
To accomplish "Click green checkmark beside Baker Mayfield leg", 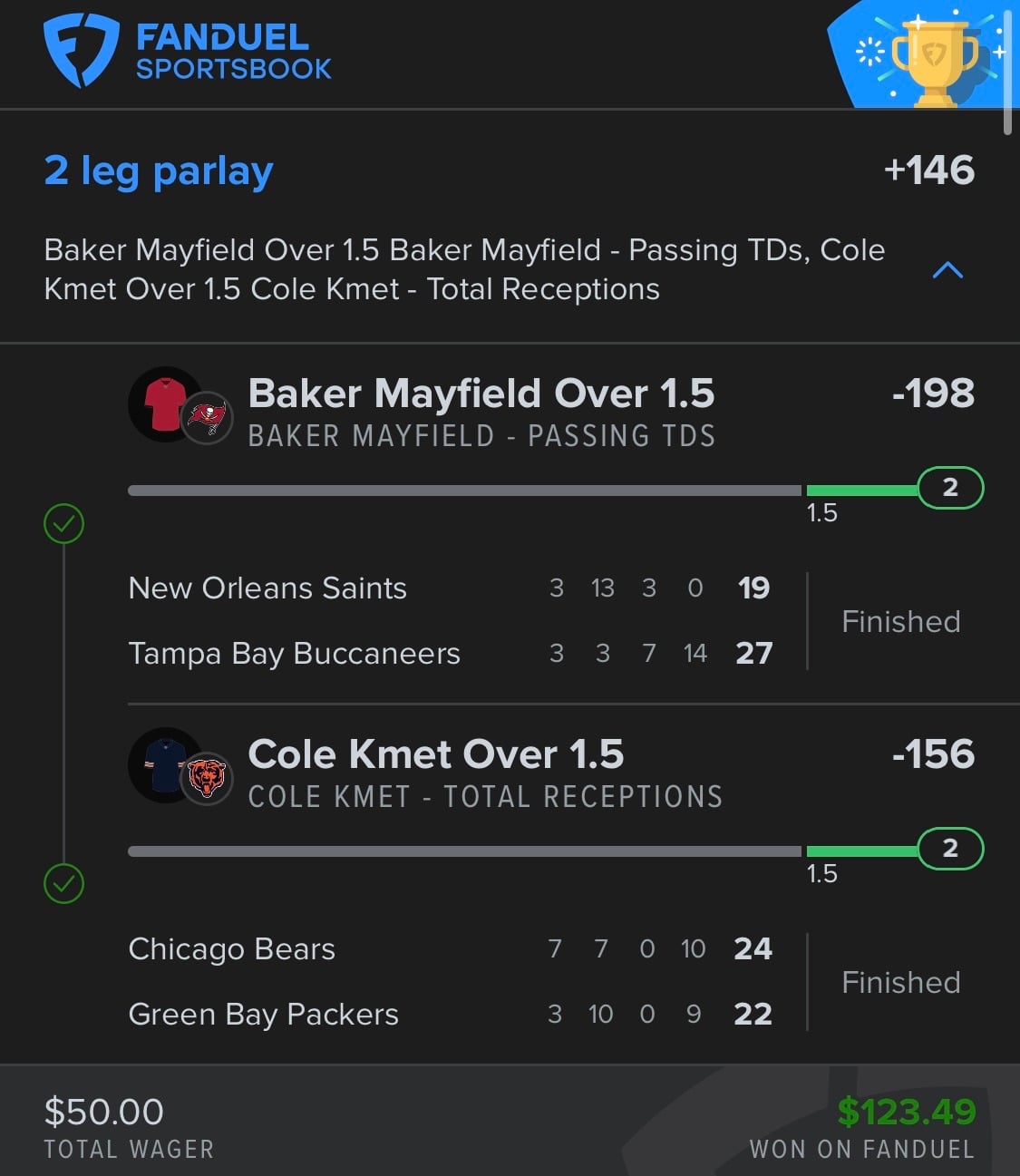I will point(63,523).
